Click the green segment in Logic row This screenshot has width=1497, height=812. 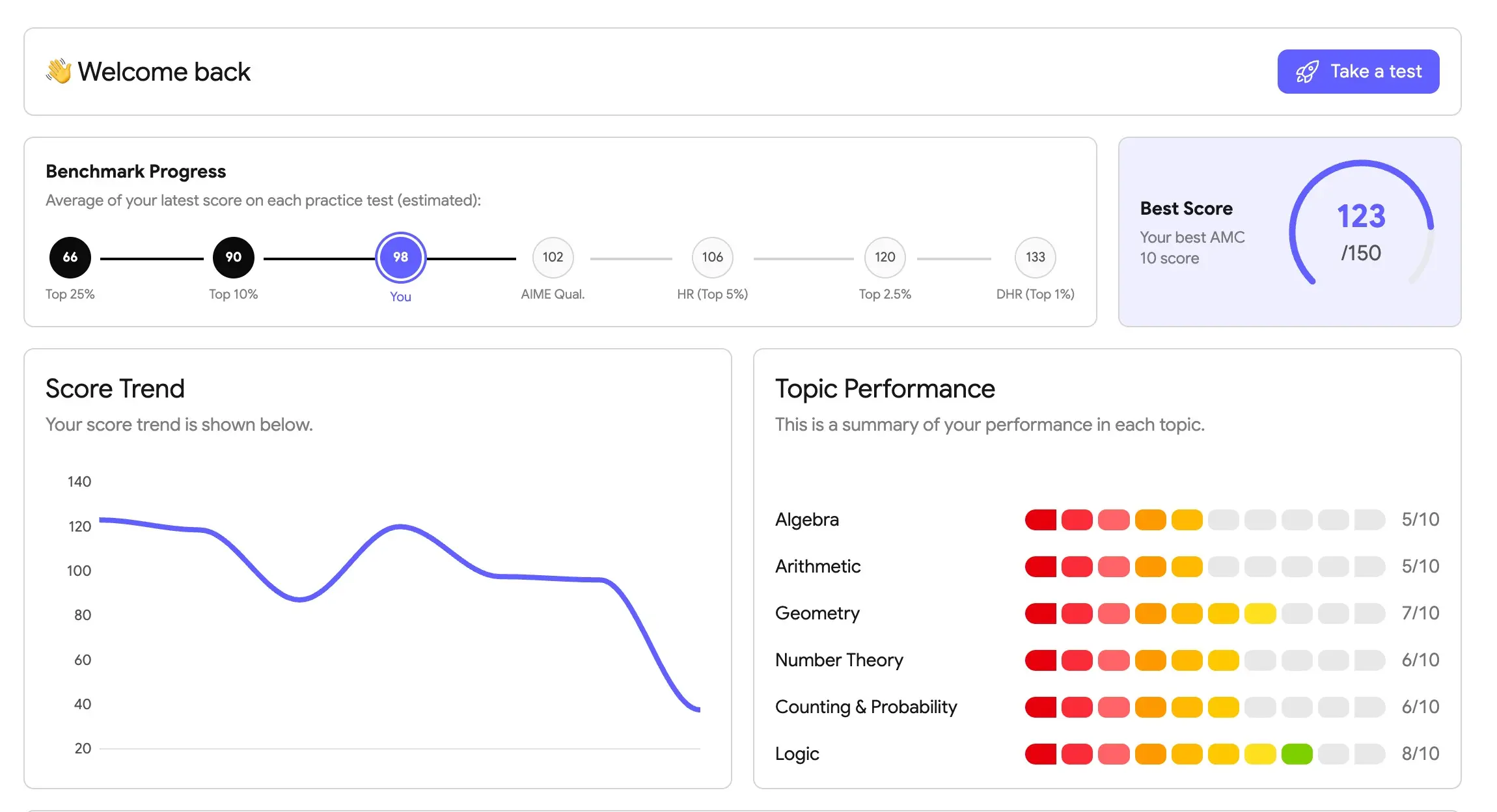(1297, 754)
